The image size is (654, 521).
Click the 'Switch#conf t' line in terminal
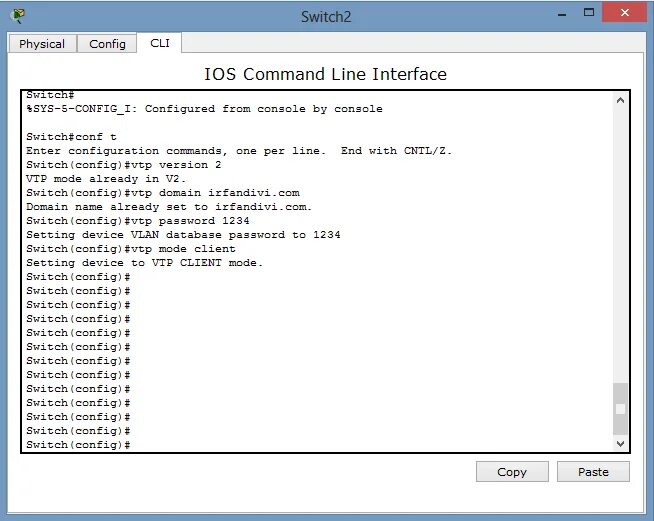coord(71,137)
